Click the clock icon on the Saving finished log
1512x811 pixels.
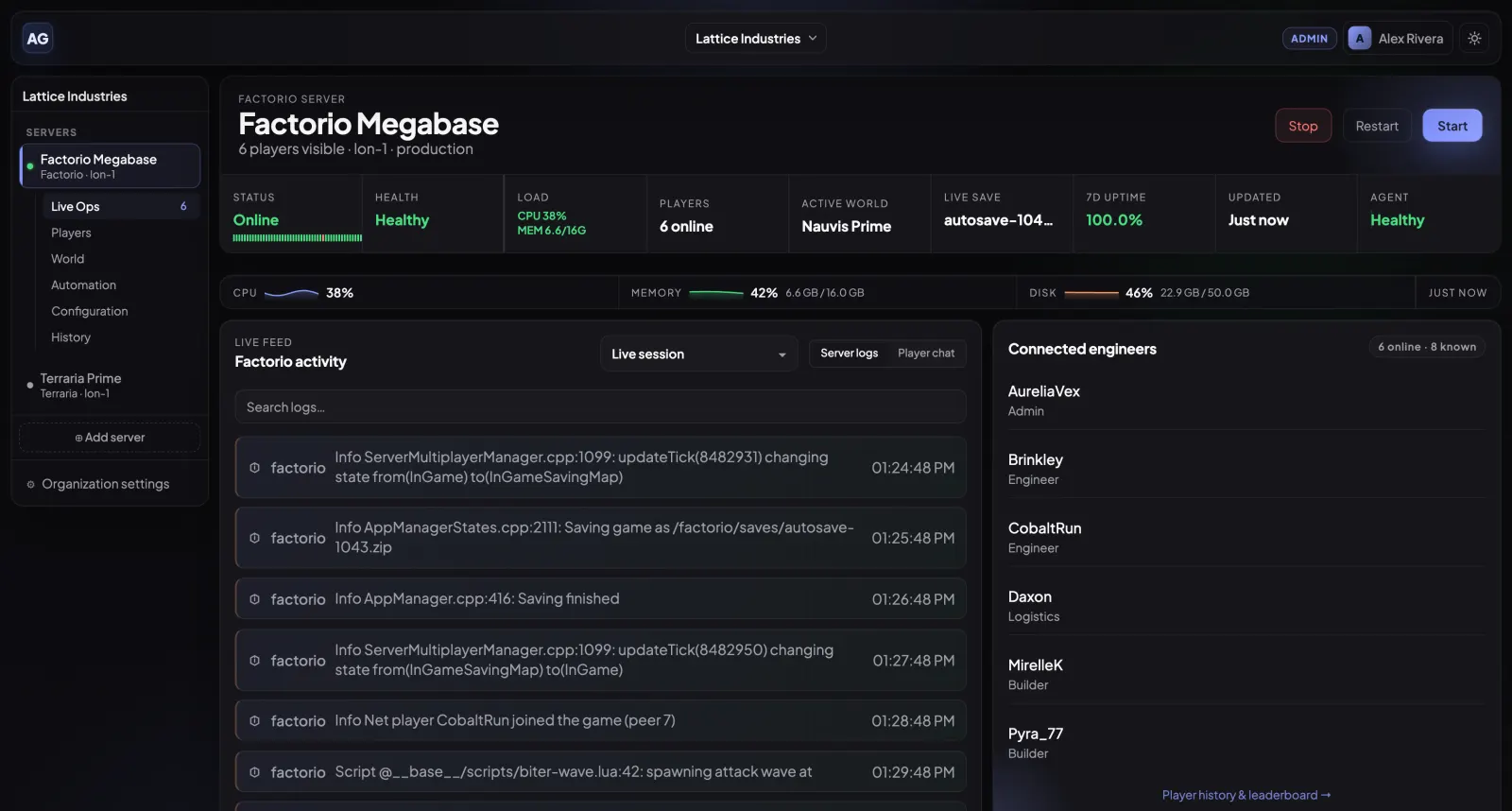point(254,599)
